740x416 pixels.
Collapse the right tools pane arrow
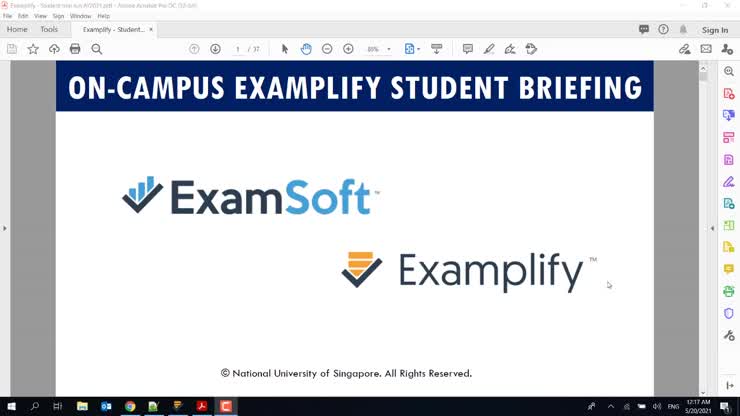pos(712,229)
